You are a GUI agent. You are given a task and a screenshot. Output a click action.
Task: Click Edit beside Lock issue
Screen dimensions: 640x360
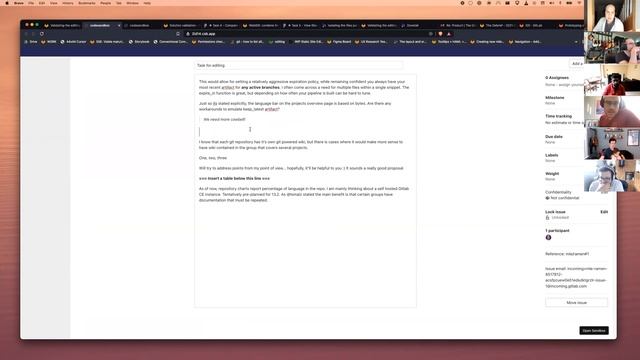coord(604,212)
